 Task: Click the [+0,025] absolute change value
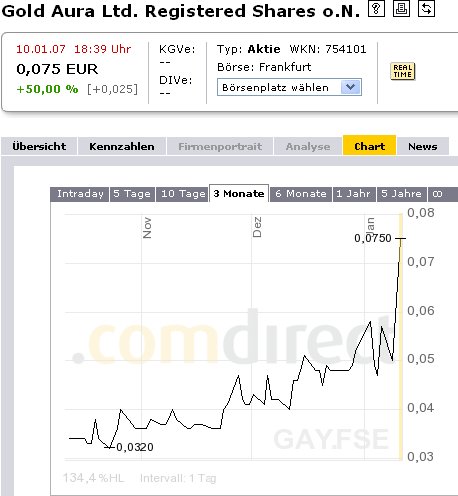112,89
